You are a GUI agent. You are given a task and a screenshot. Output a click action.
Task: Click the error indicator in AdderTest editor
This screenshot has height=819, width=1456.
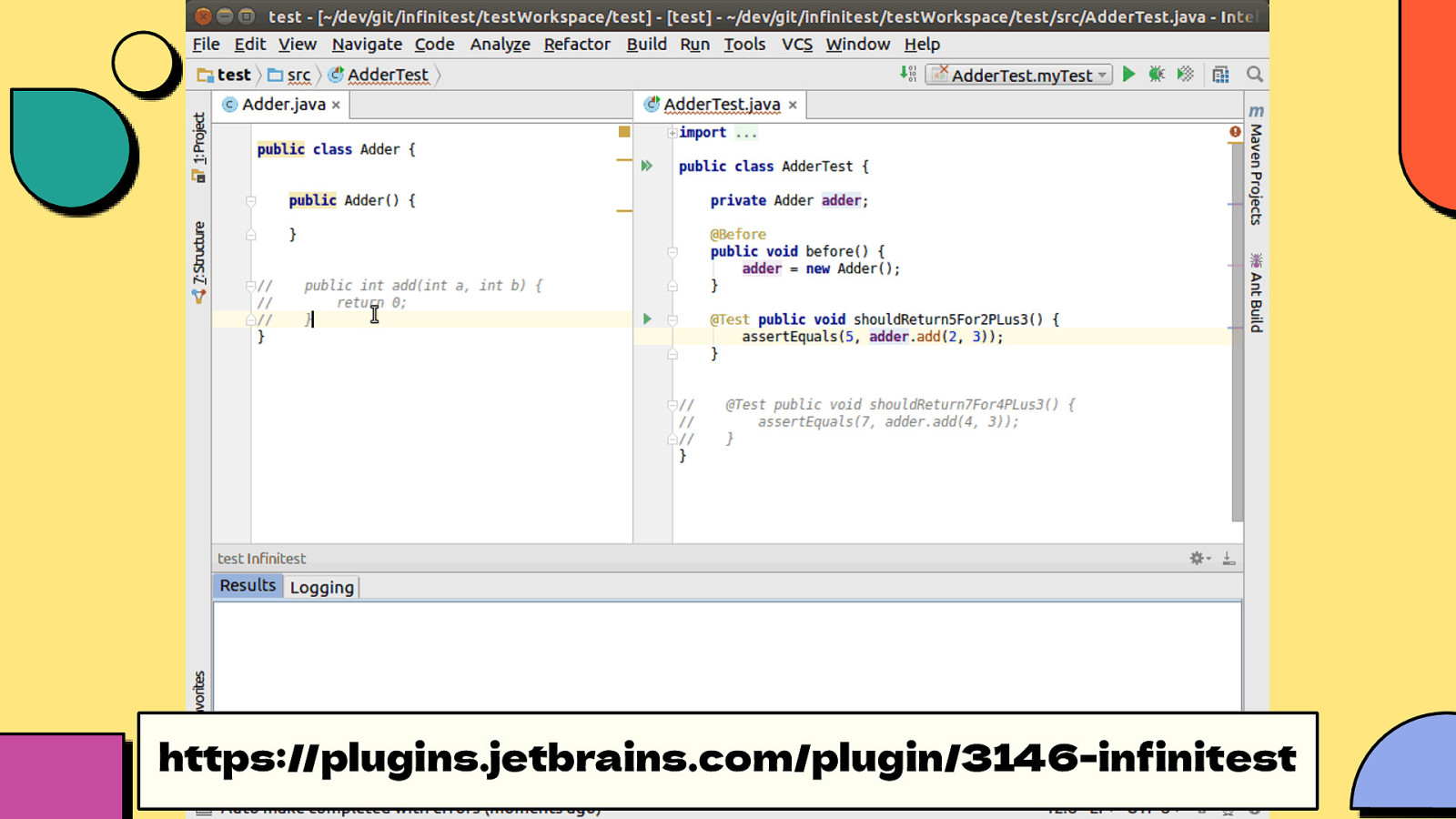[x=1235, y=132]
